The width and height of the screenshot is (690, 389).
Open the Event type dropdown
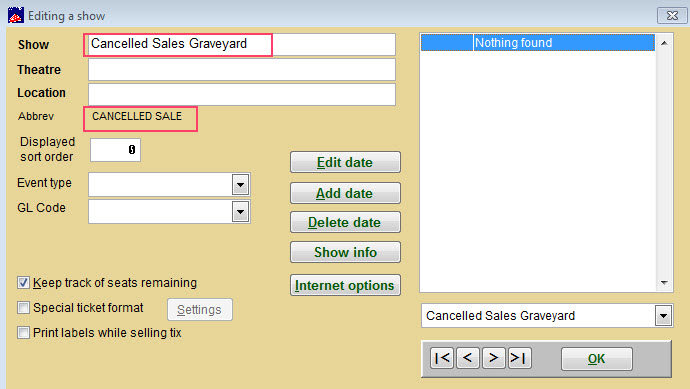240,184
